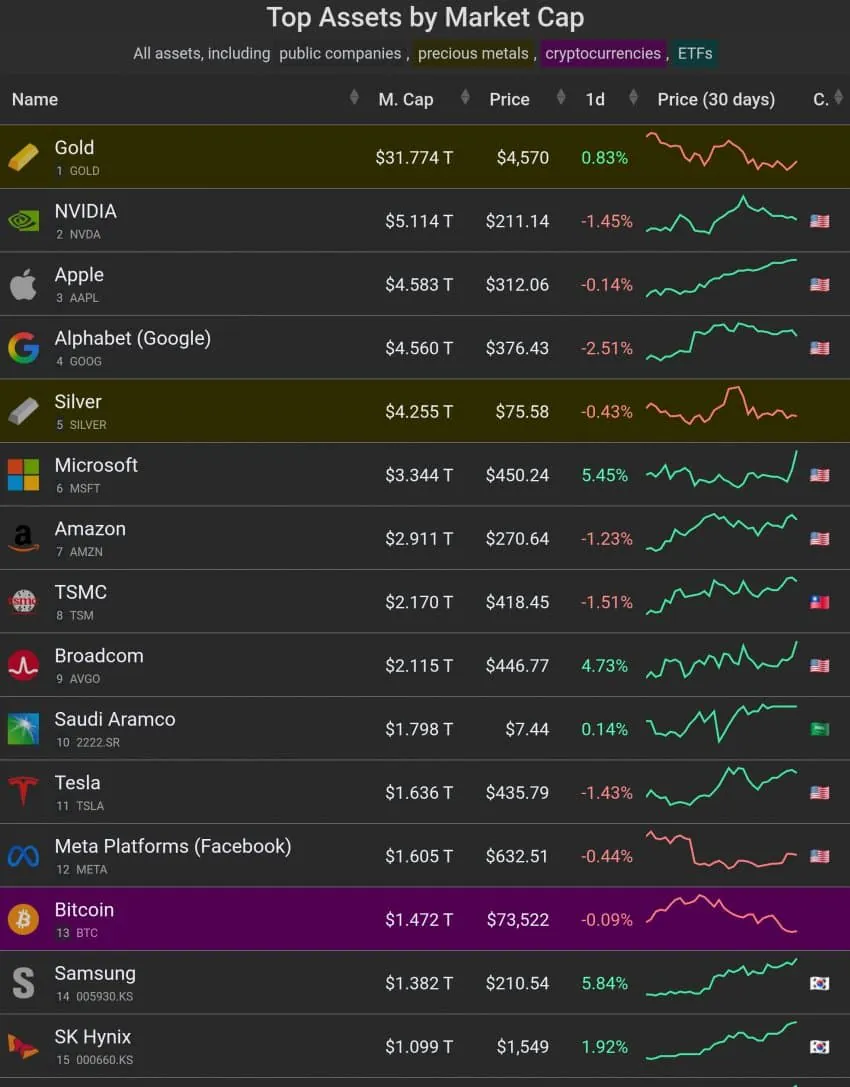Click the Broadcom red logo icon
This screenshot has height=1087, width=850.
pyautogui.click(x=24, y=666)
